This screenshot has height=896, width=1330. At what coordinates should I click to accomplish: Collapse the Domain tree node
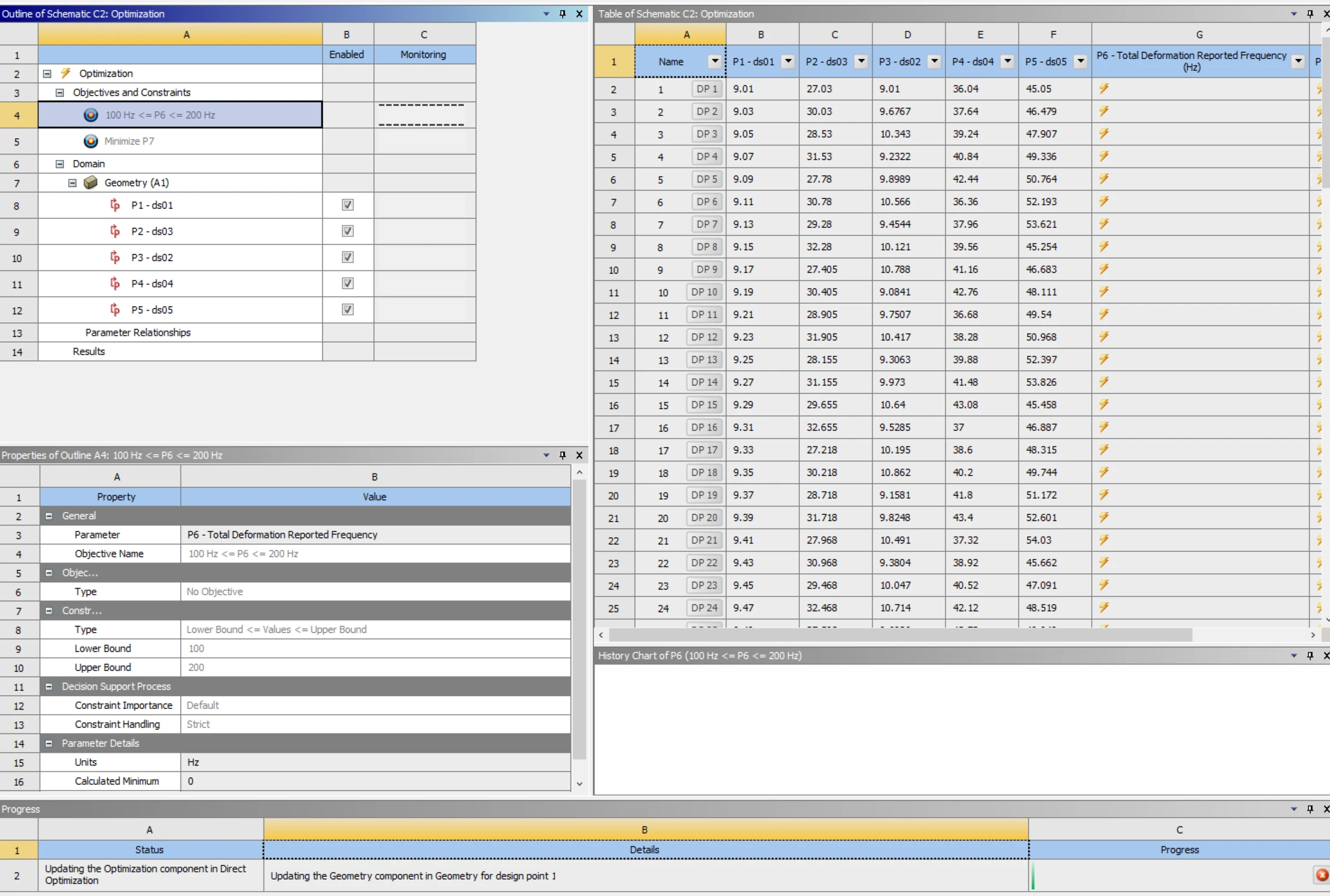coord(60,164)
